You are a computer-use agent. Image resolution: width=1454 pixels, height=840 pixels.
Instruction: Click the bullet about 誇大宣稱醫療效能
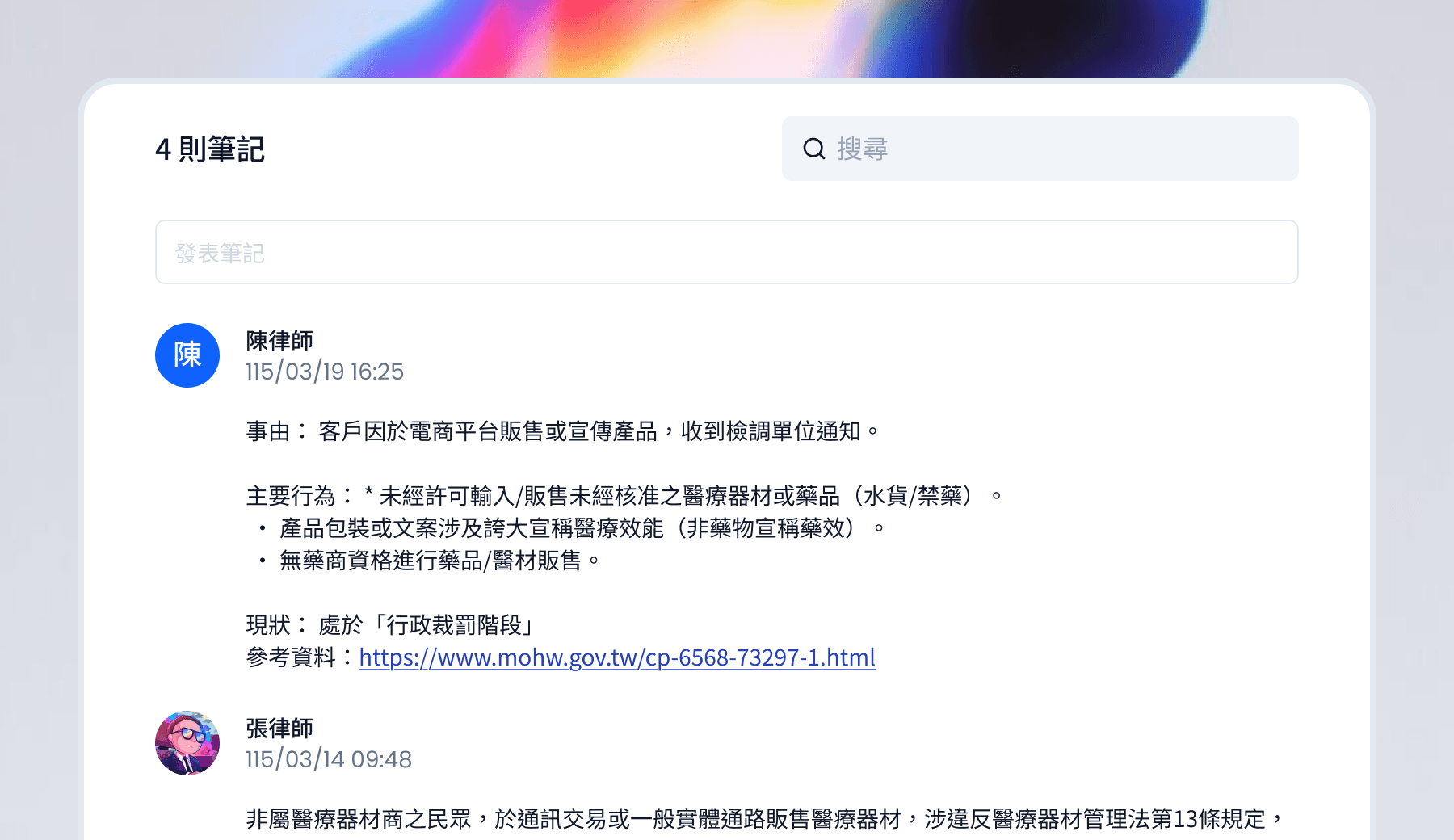pyautogui.click(x=571, y=528)
